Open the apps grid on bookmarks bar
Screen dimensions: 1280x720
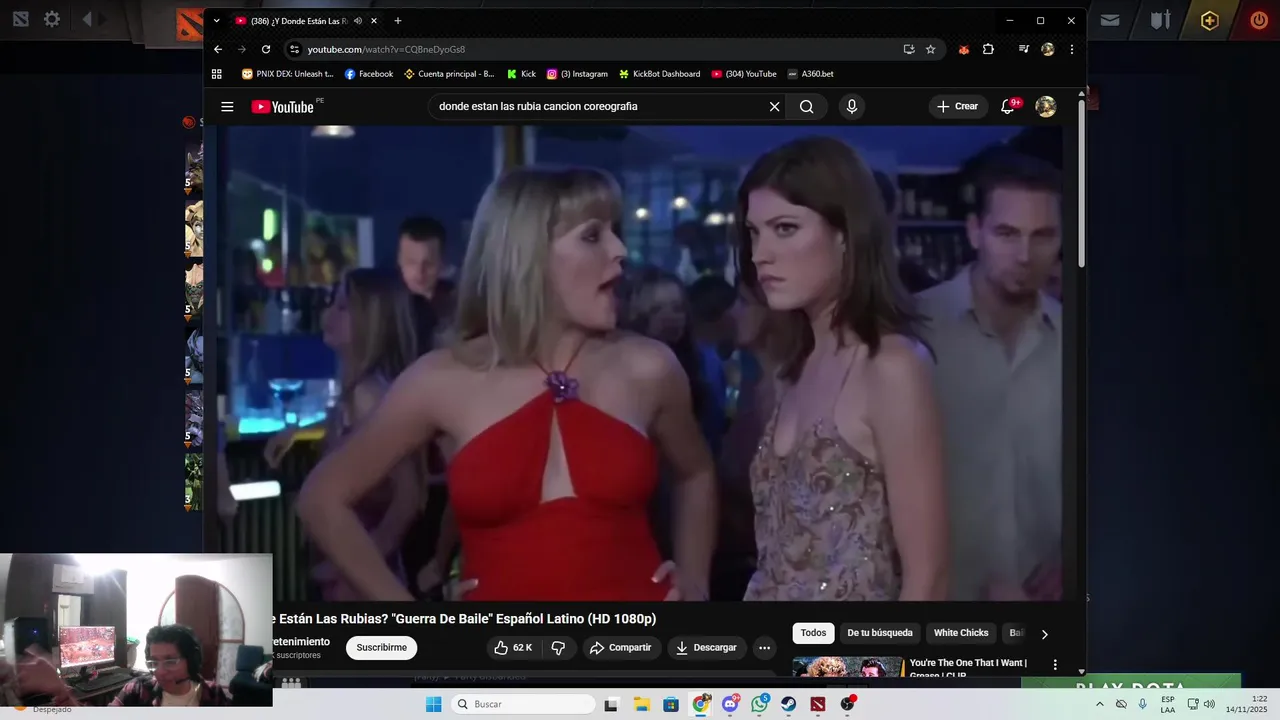coord(217,74)
